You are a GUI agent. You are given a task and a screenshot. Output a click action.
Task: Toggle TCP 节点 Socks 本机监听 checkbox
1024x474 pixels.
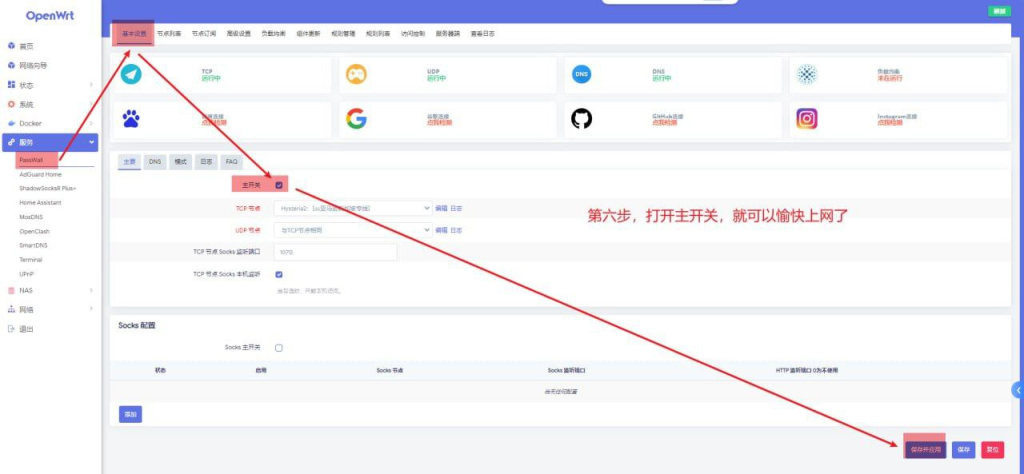pos(279,275)
